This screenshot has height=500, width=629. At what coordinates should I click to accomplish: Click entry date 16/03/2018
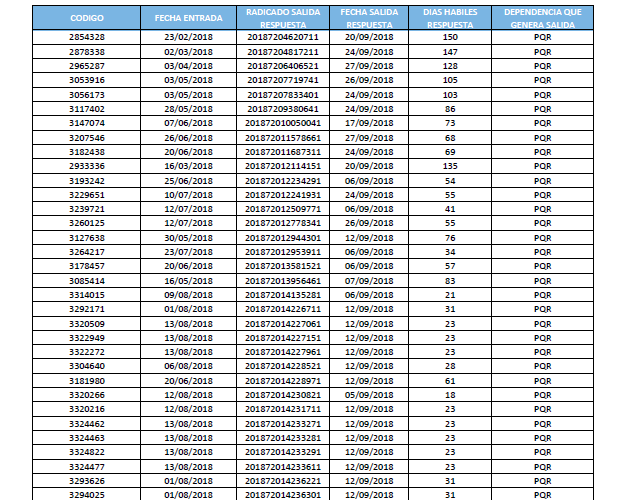[x=189, y=166]
